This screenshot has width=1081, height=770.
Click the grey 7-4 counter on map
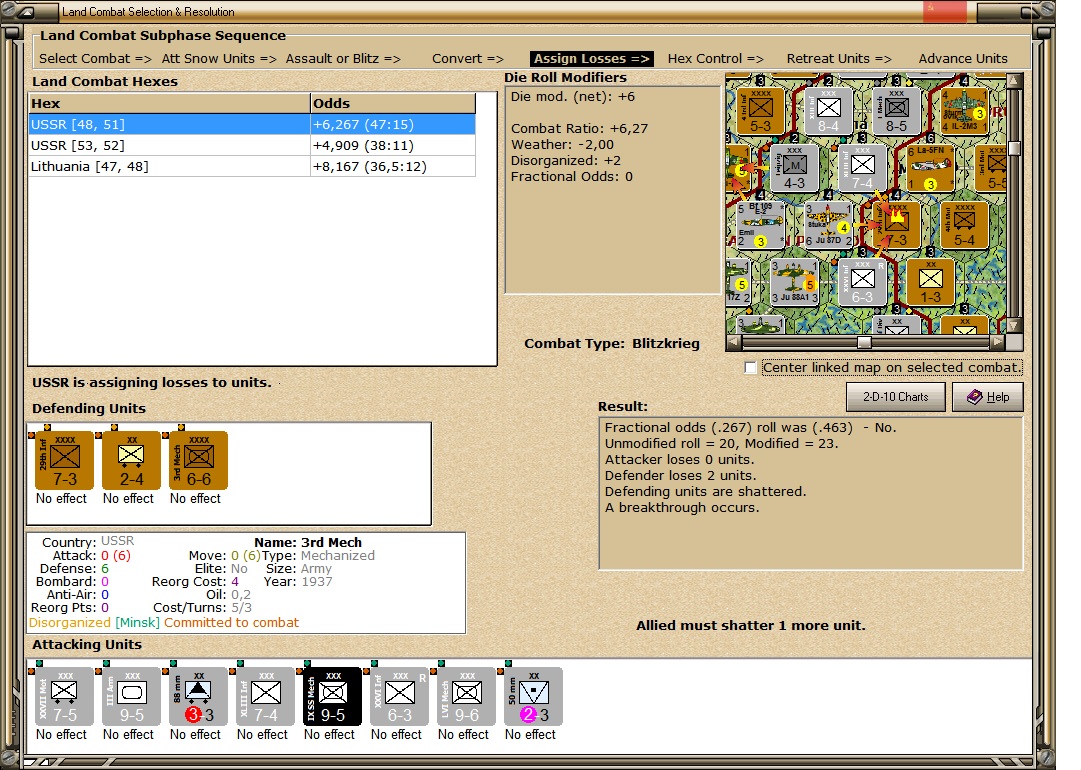[862, 168]
